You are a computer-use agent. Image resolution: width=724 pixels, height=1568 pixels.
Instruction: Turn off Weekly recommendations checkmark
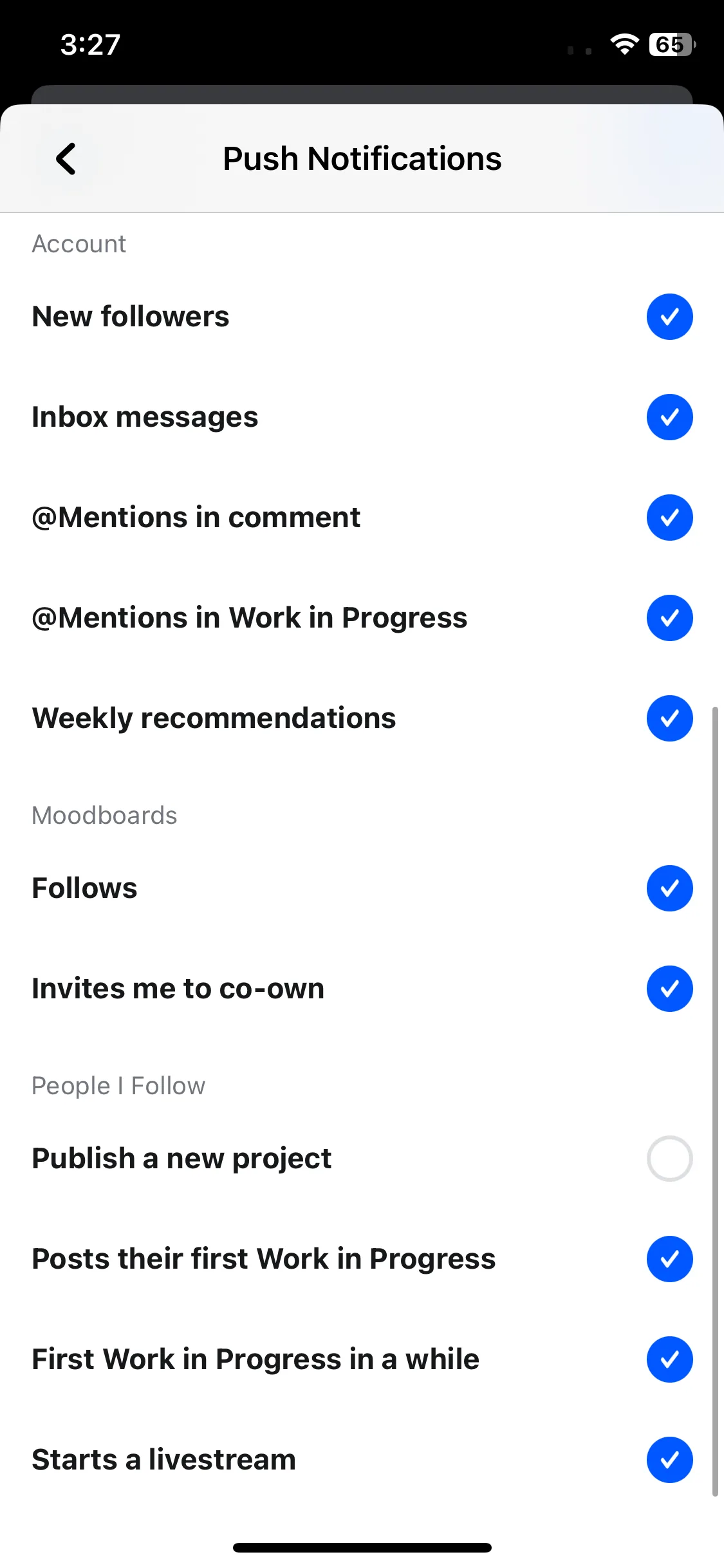click(x=669, y=718)
